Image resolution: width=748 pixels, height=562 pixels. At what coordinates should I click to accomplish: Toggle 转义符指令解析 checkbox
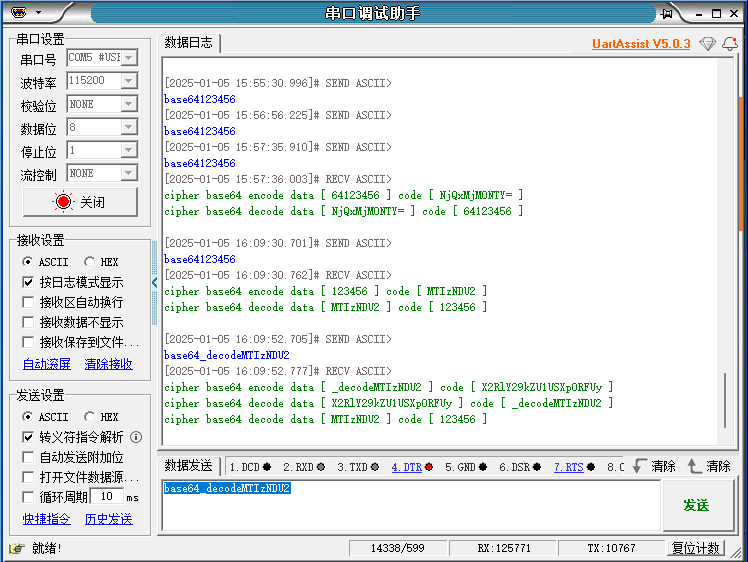coord(28,437)
